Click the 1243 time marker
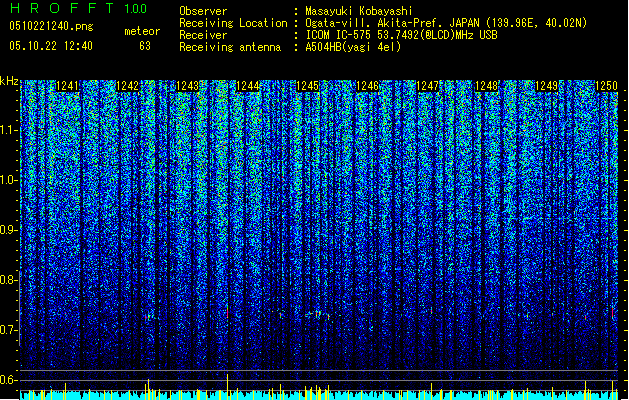 coord(187,86)
